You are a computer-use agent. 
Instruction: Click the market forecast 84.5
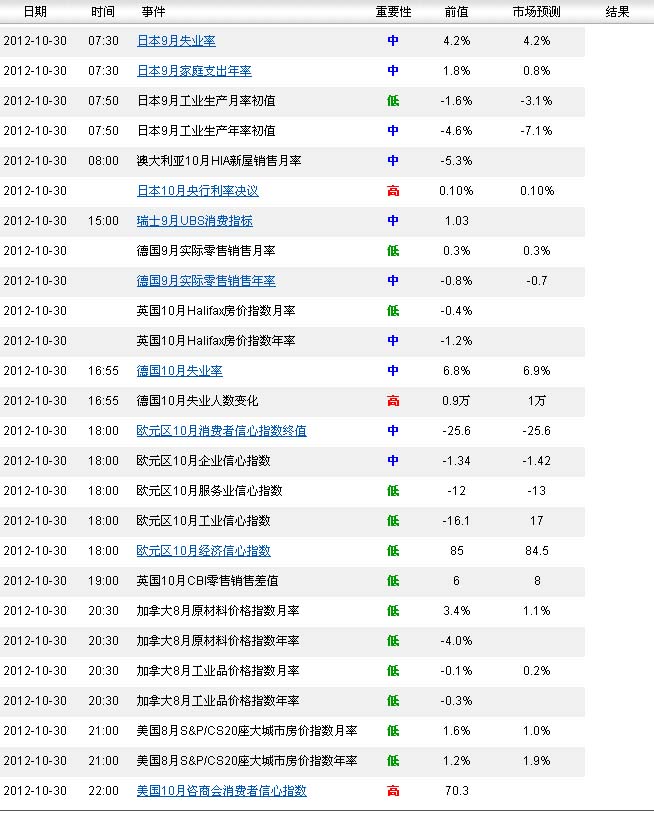pos(537,551)
